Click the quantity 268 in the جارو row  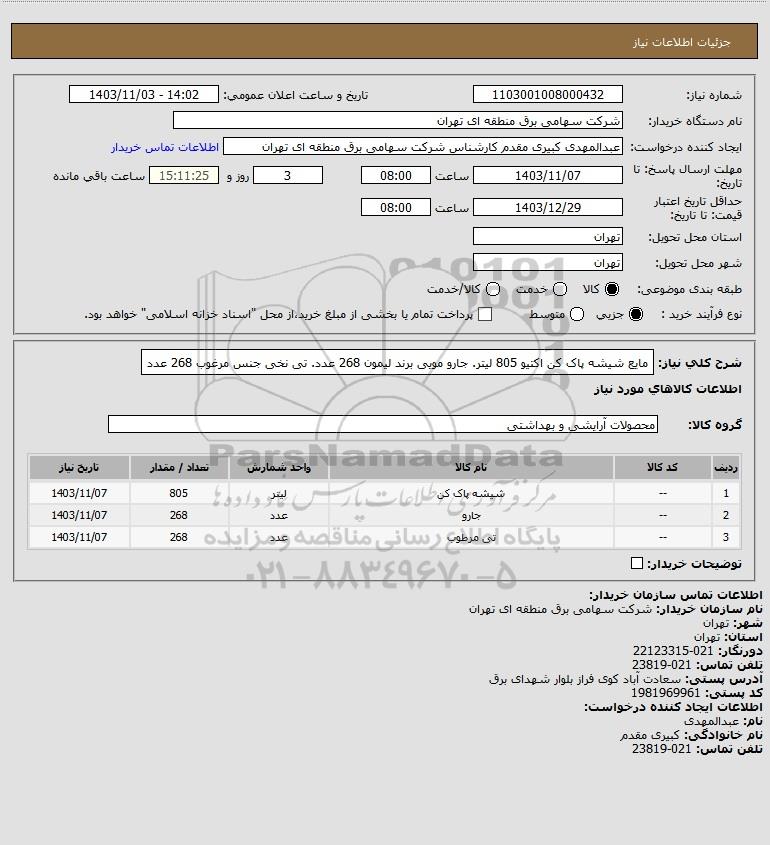[178, 515]
